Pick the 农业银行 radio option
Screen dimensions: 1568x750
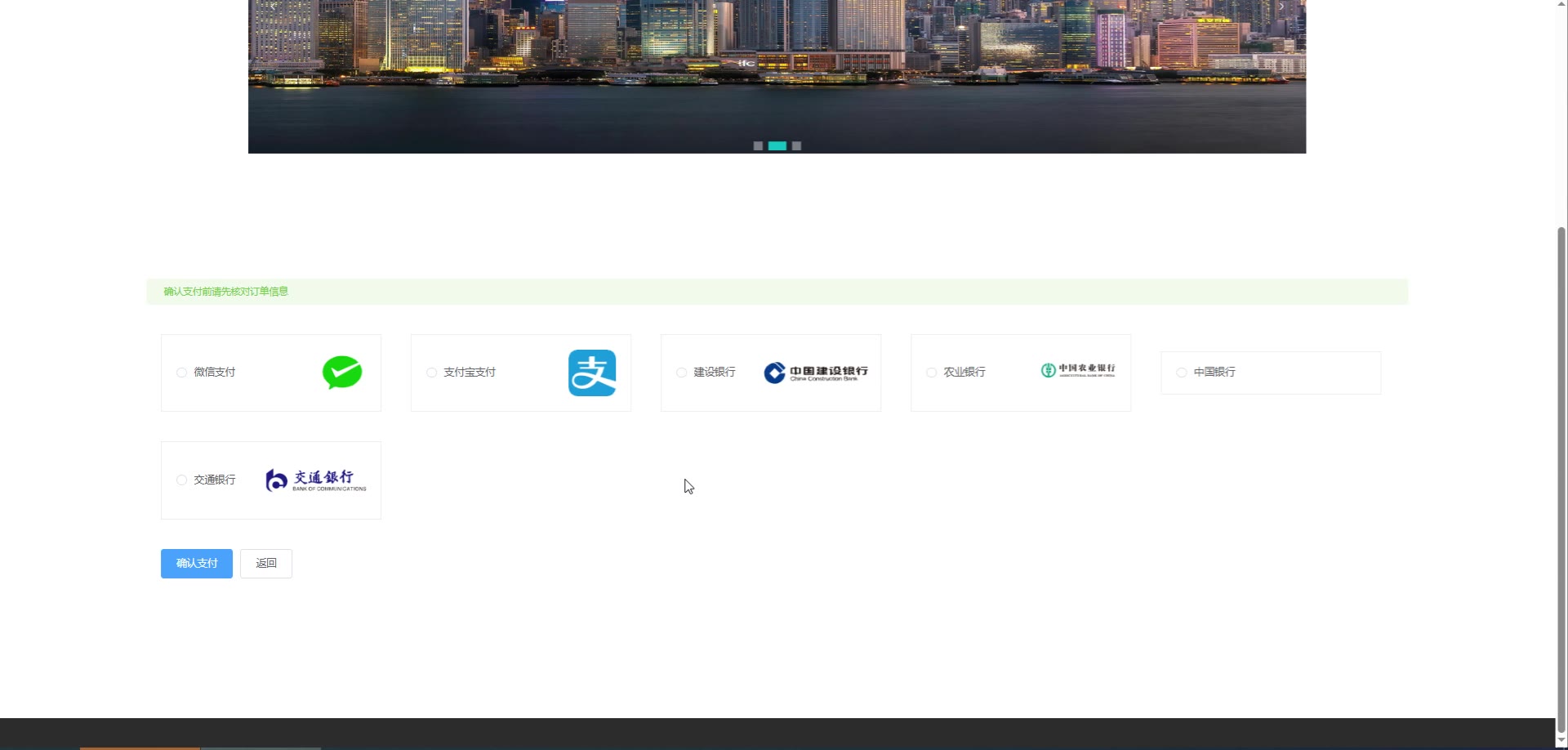pyautogui.click(x=931, y=373)
